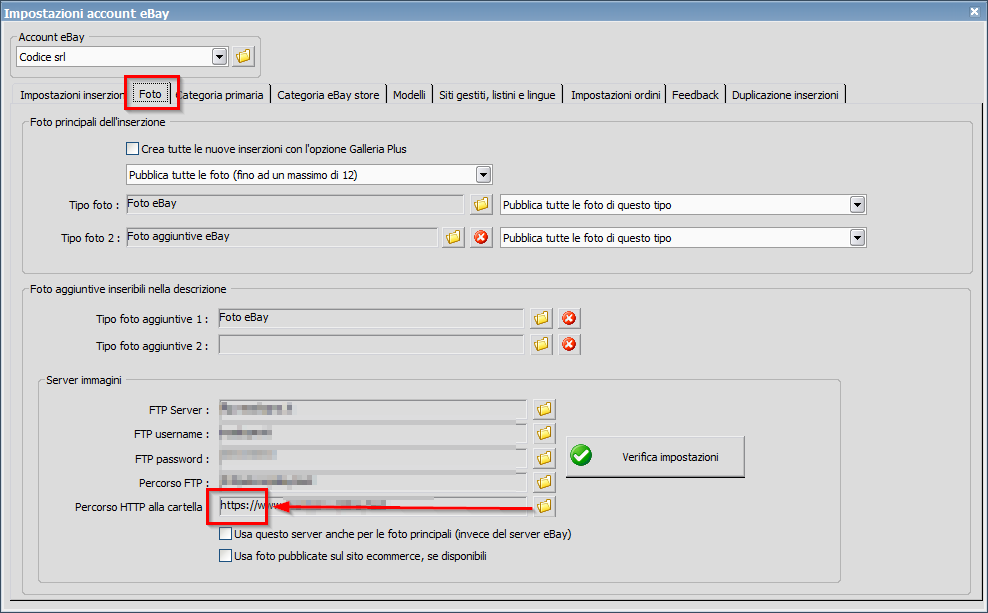
Task: Open the Categoria primaria tab
Action: 220,95
